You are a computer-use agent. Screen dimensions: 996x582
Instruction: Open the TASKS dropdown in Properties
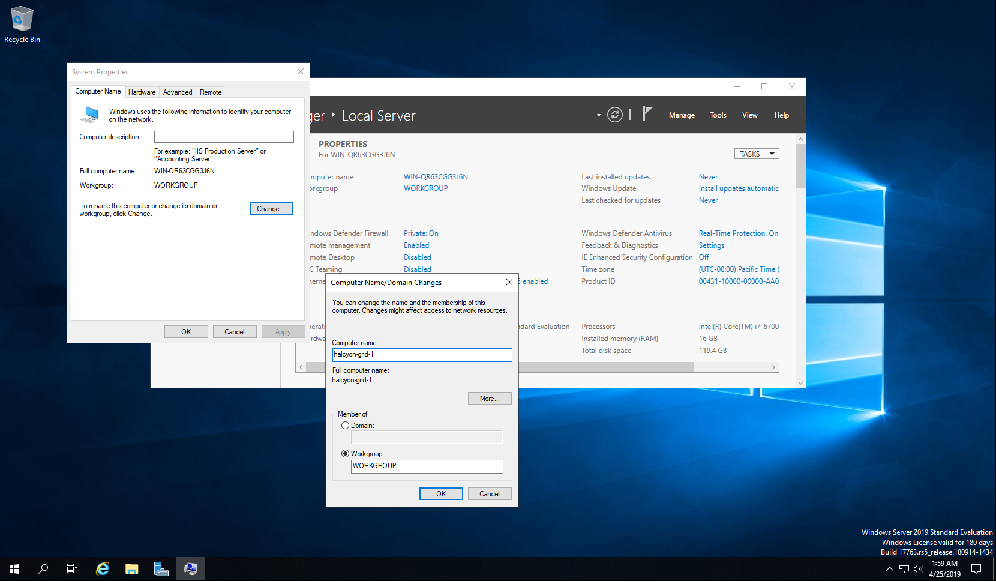click(x=757, y=154)
